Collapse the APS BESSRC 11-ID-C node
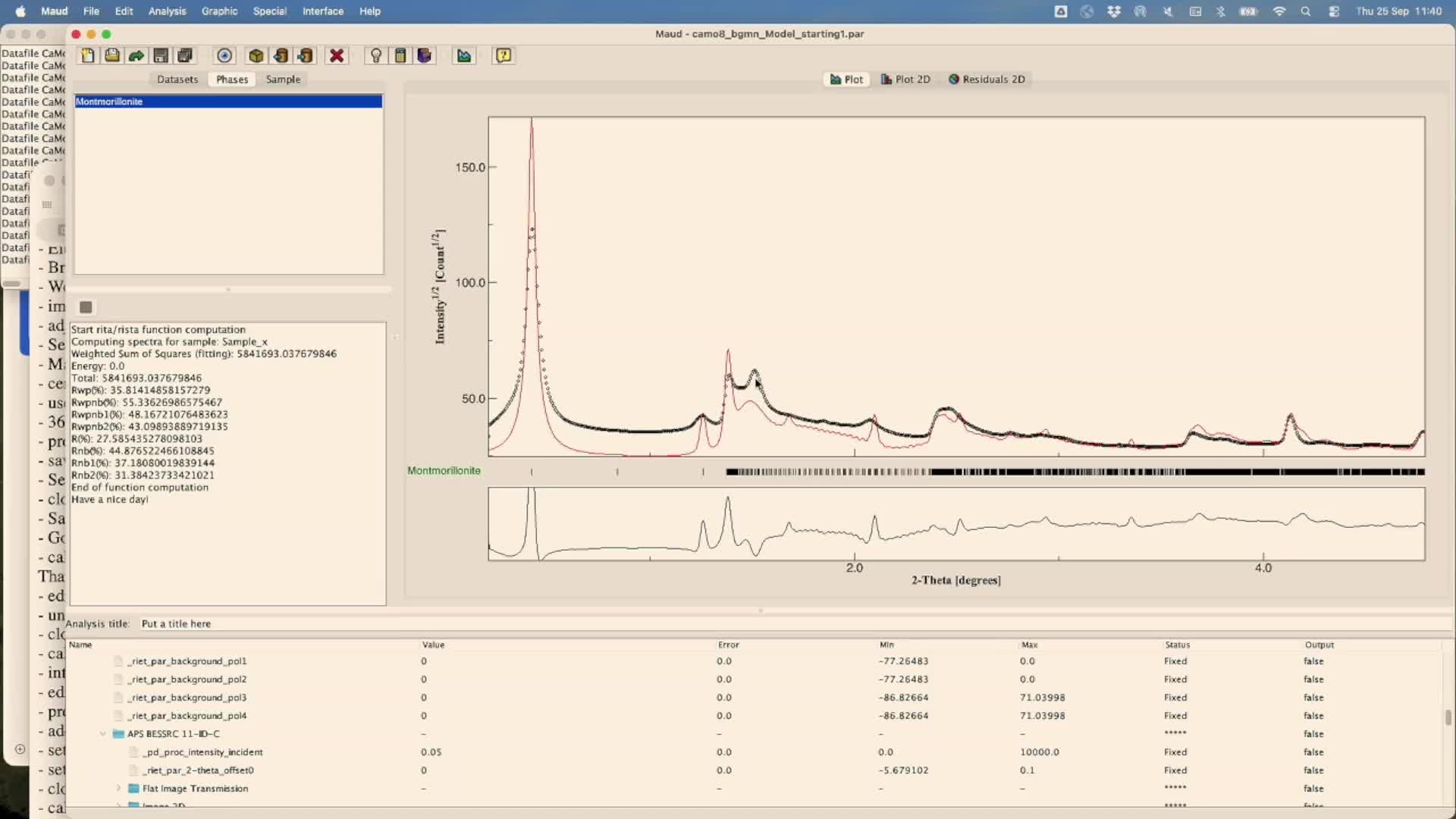 (x=103, y=734)
